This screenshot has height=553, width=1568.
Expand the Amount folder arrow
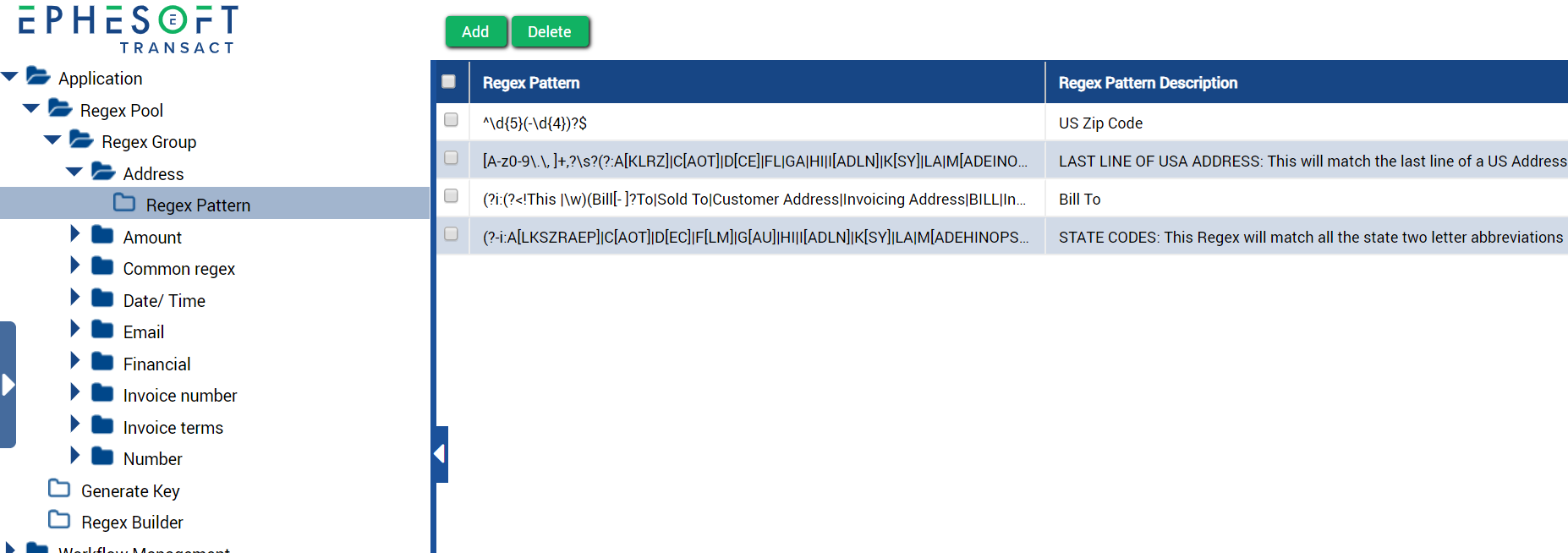(75, 234)
